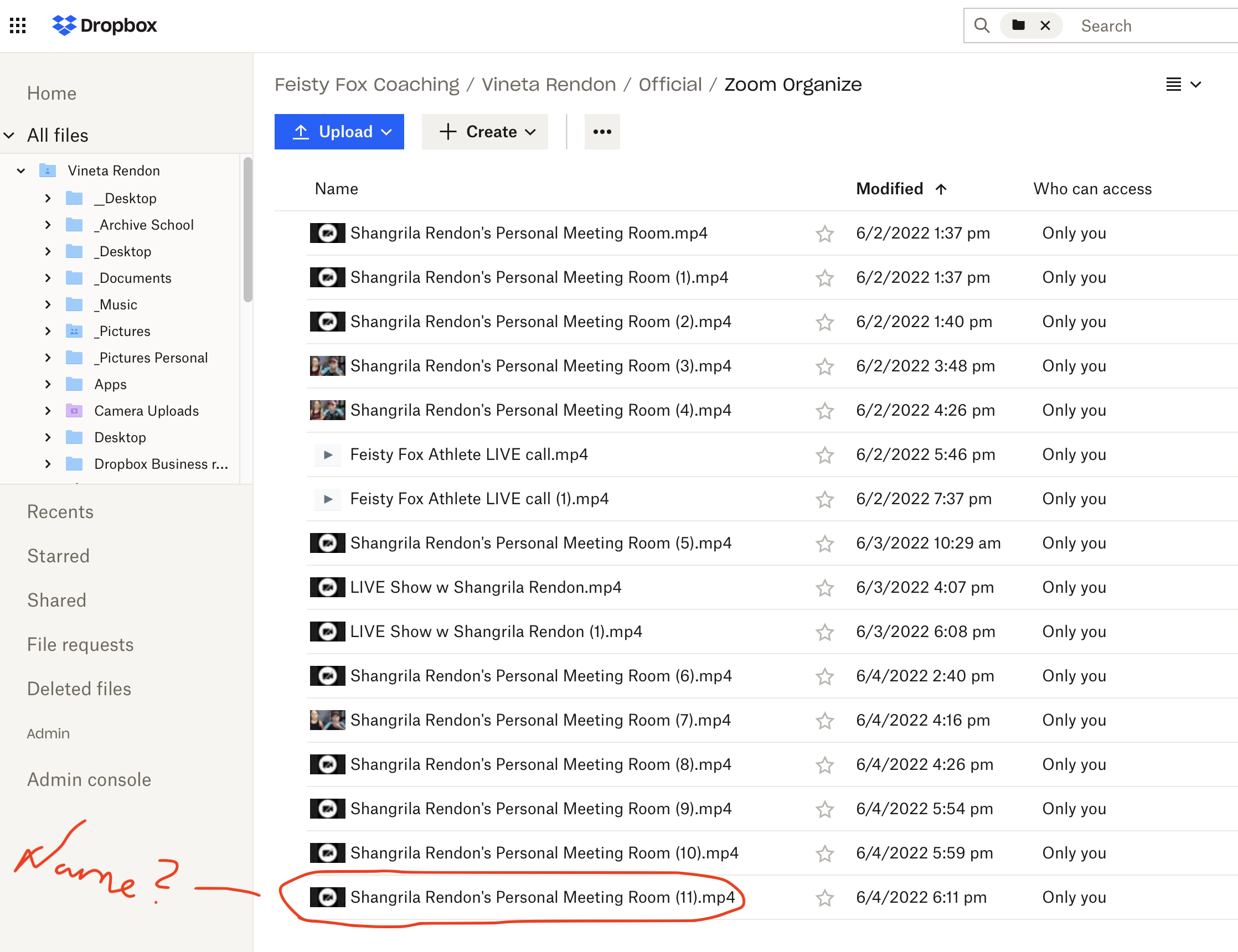Star Personal Meeting Room (11).mp4
This screenshot has width=1238, height=952.
point(825,898)
